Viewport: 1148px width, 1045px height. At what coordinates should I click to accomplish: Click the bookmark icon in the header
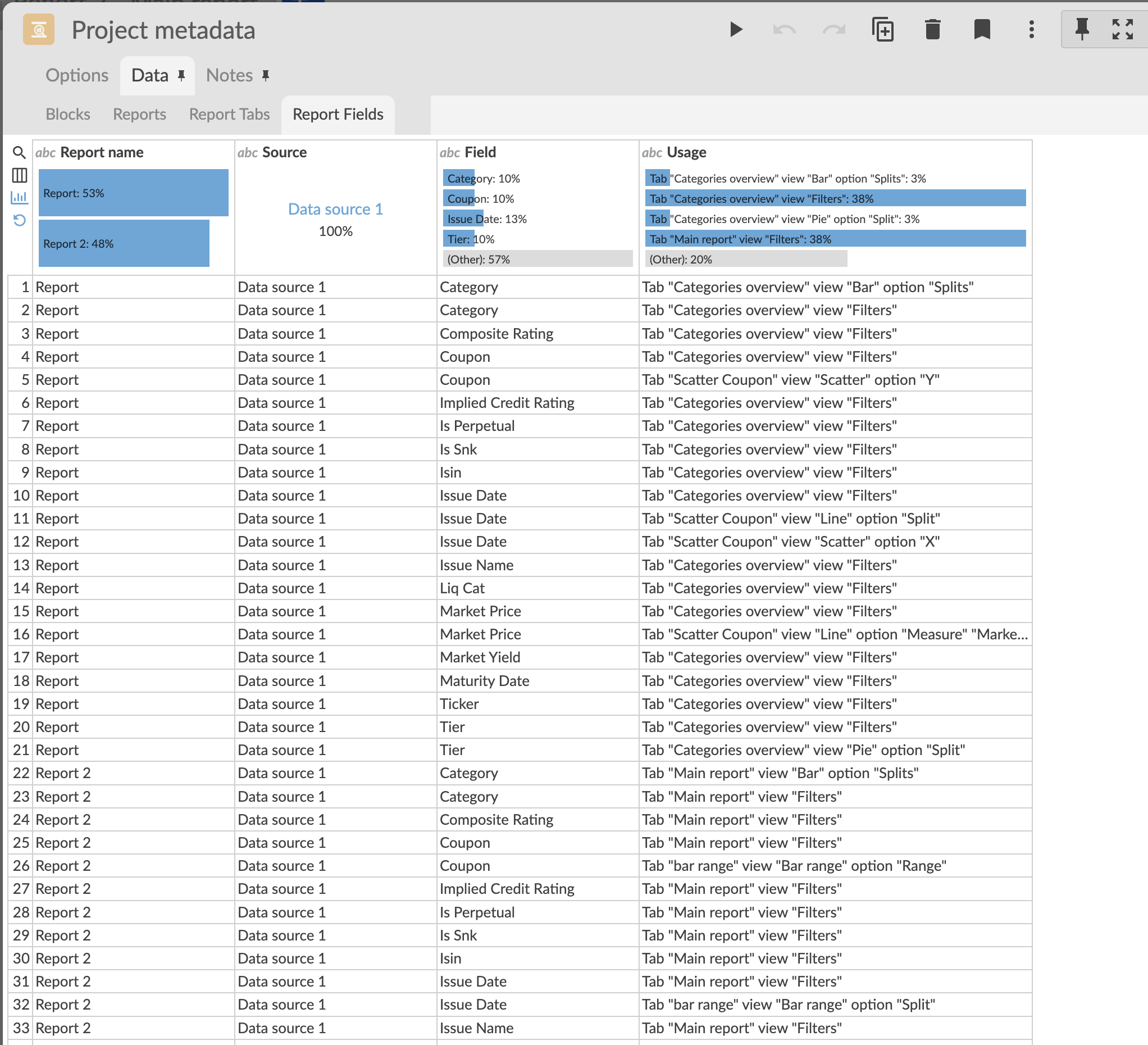(982, 29)
